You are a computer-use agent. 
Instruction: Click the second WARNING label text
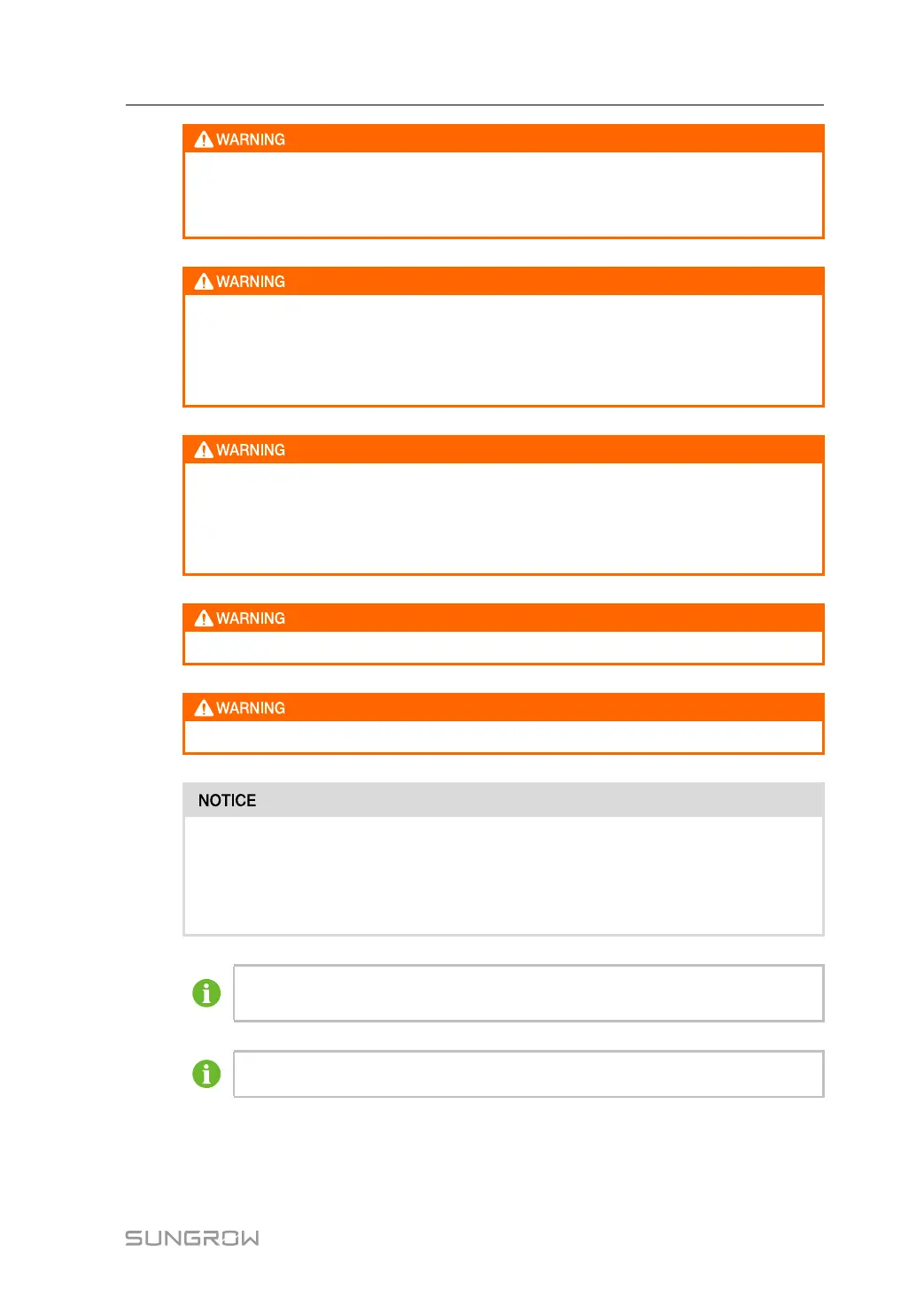(251, 281)
